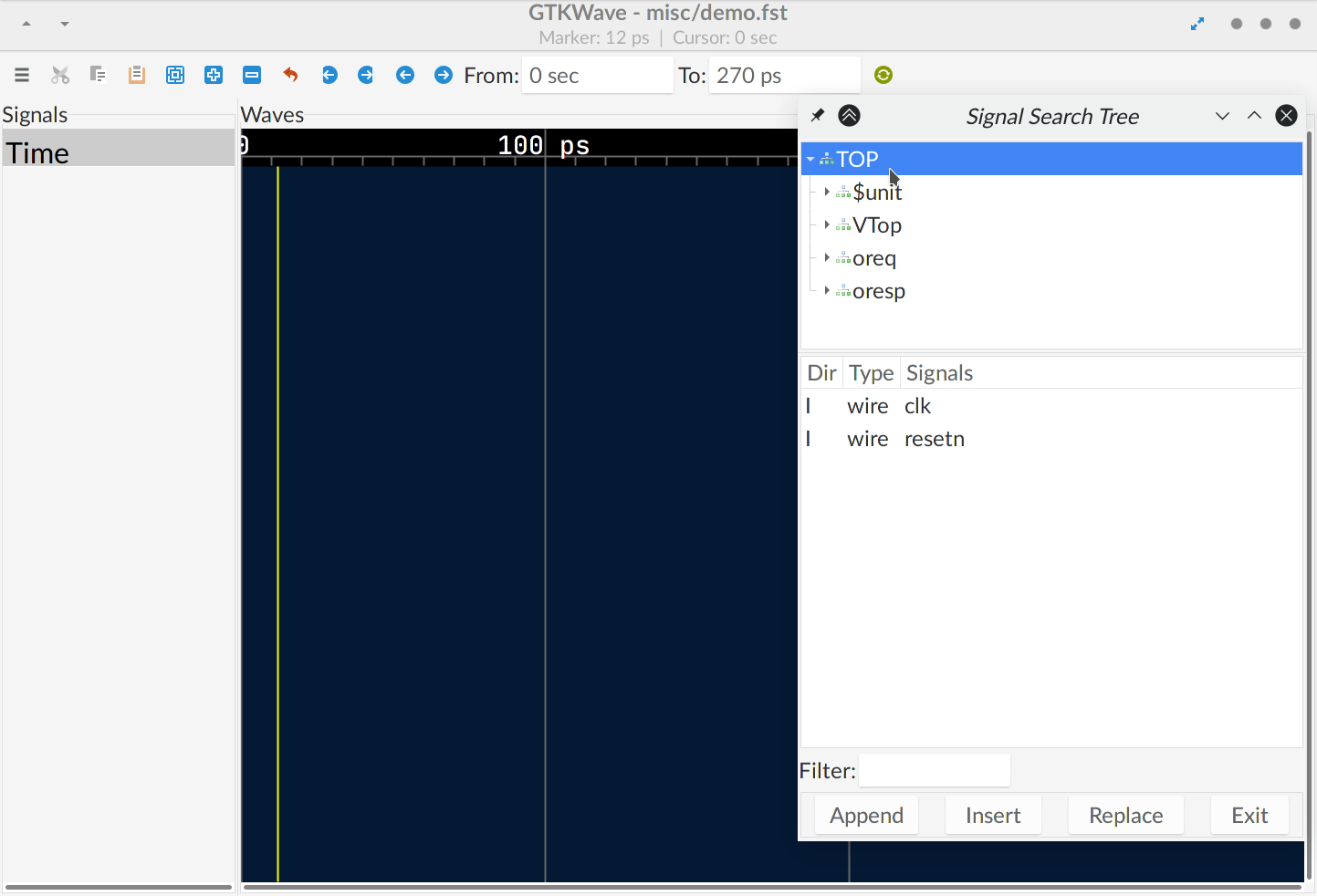Click the Undo Zoom red arrow
Image resolution: width=1317 pixels, height=896 pixels.
tap(290, 75)
